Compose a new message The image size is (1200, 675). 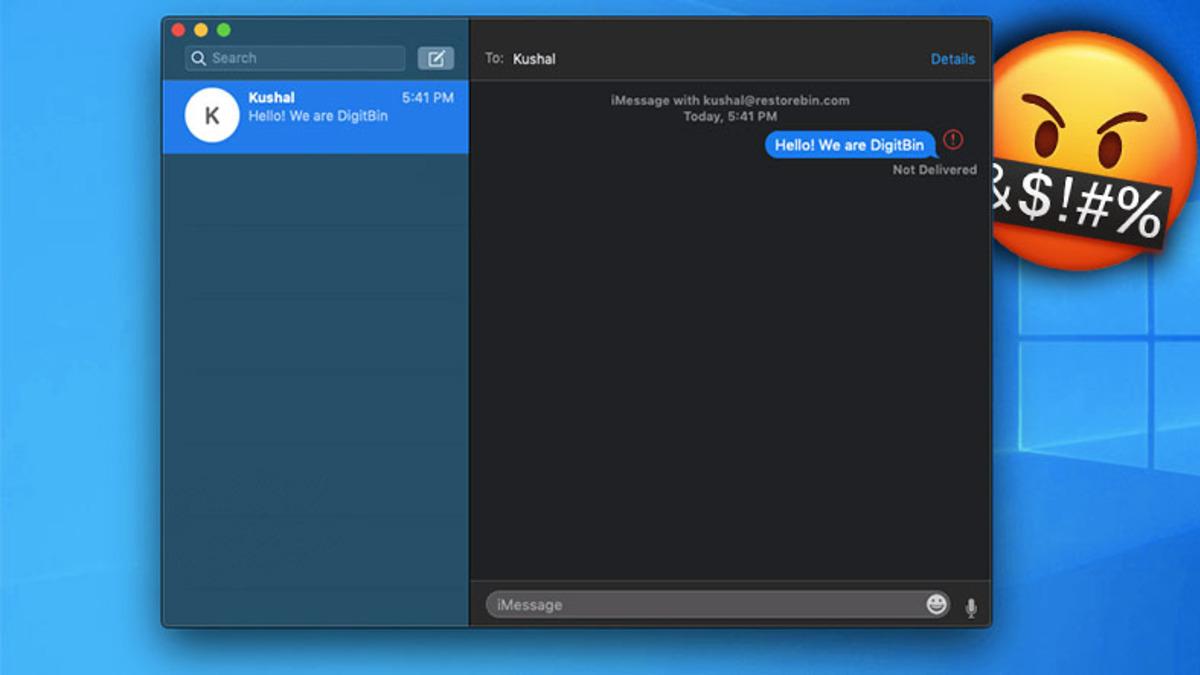435,58
